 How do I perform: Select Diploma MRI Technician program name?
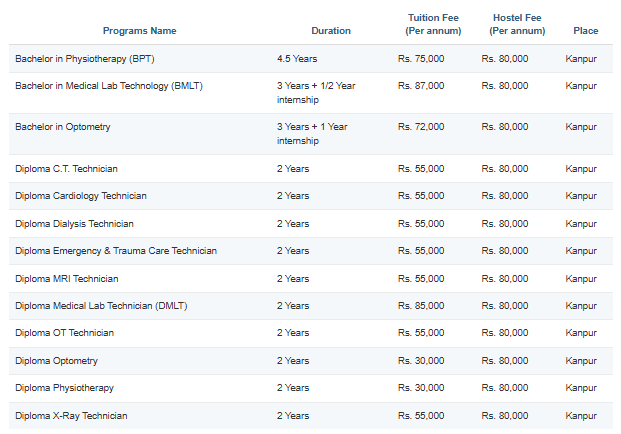(67, 279)
